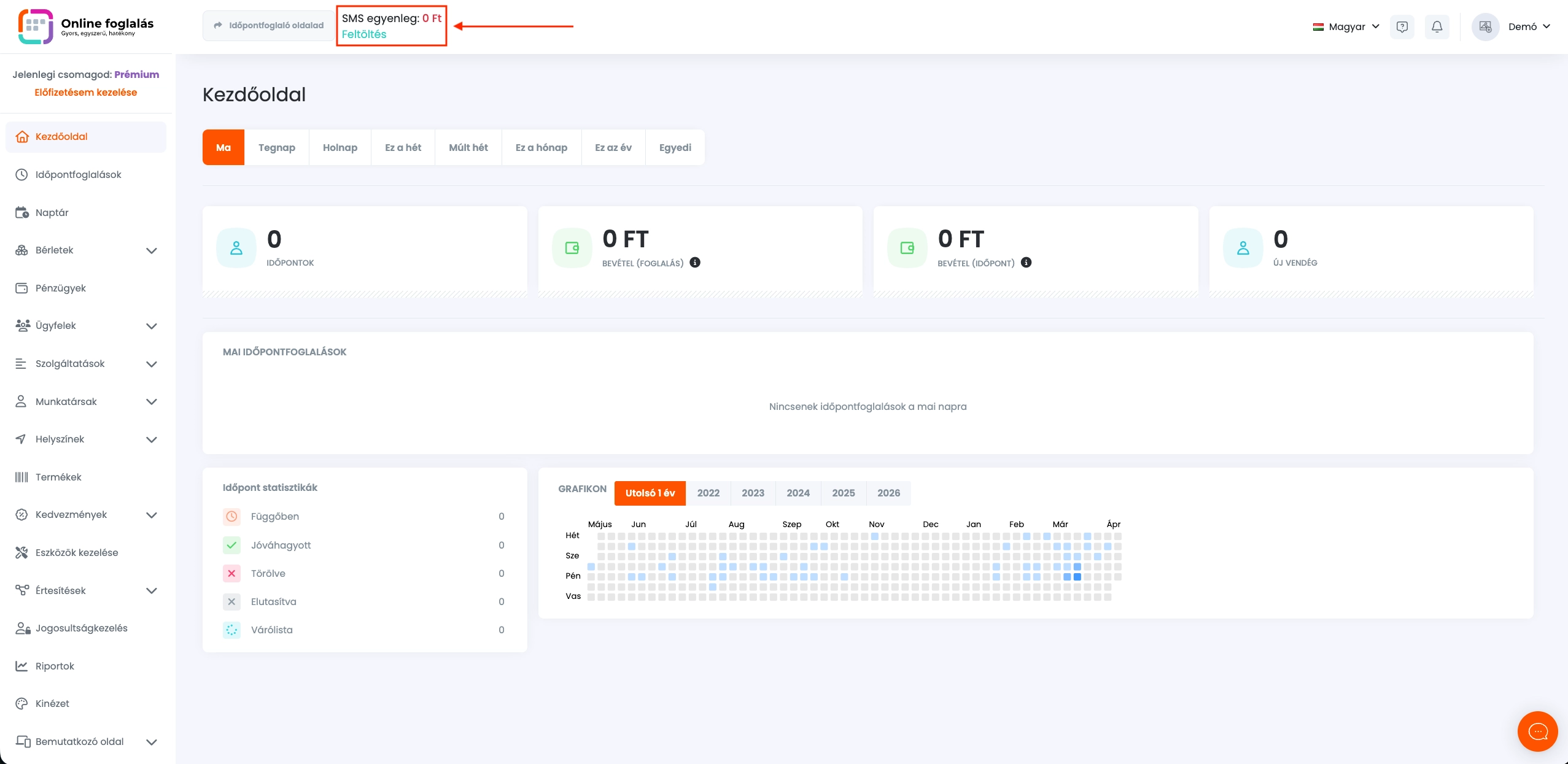This screenshot has width=1568, height=764.
Task: Click info icon next to Bevétel (Foglalás)
Action: pyautogui.click(x=695, y=263)
